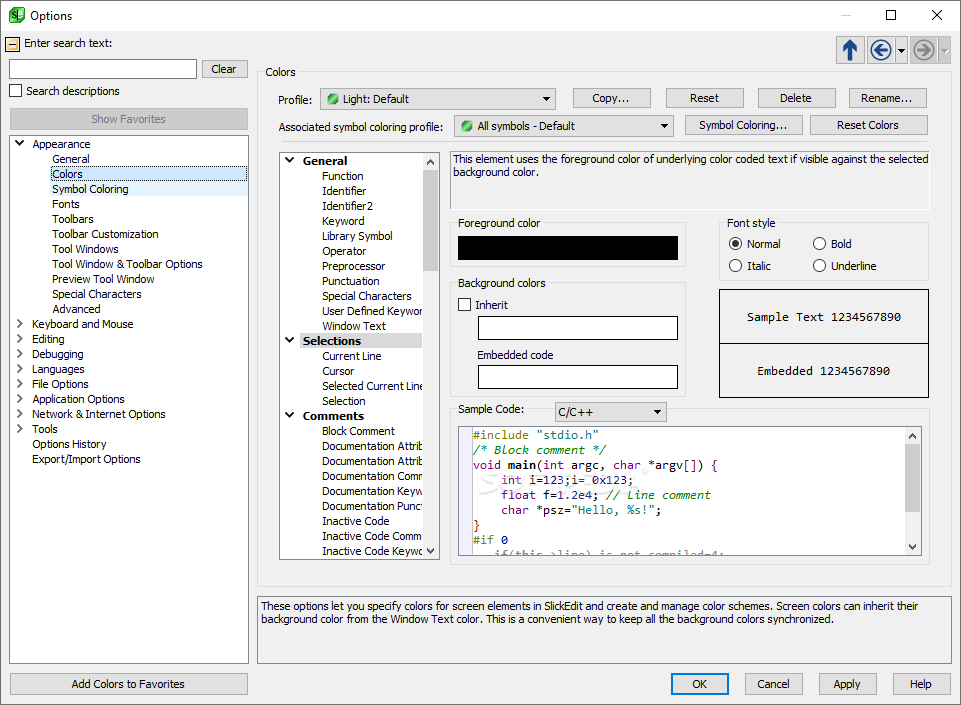Select Block Comment color element

pyautogui.click(x=359, y=431)
